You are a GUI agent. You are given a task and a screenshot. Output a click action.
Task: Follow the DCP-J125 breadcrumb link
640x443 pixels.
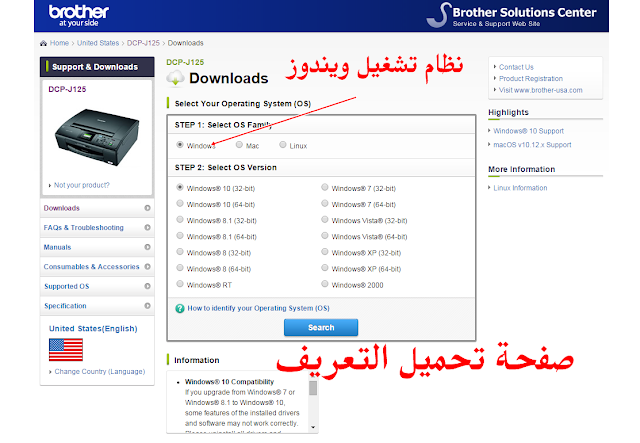click(x=143, y=43)
